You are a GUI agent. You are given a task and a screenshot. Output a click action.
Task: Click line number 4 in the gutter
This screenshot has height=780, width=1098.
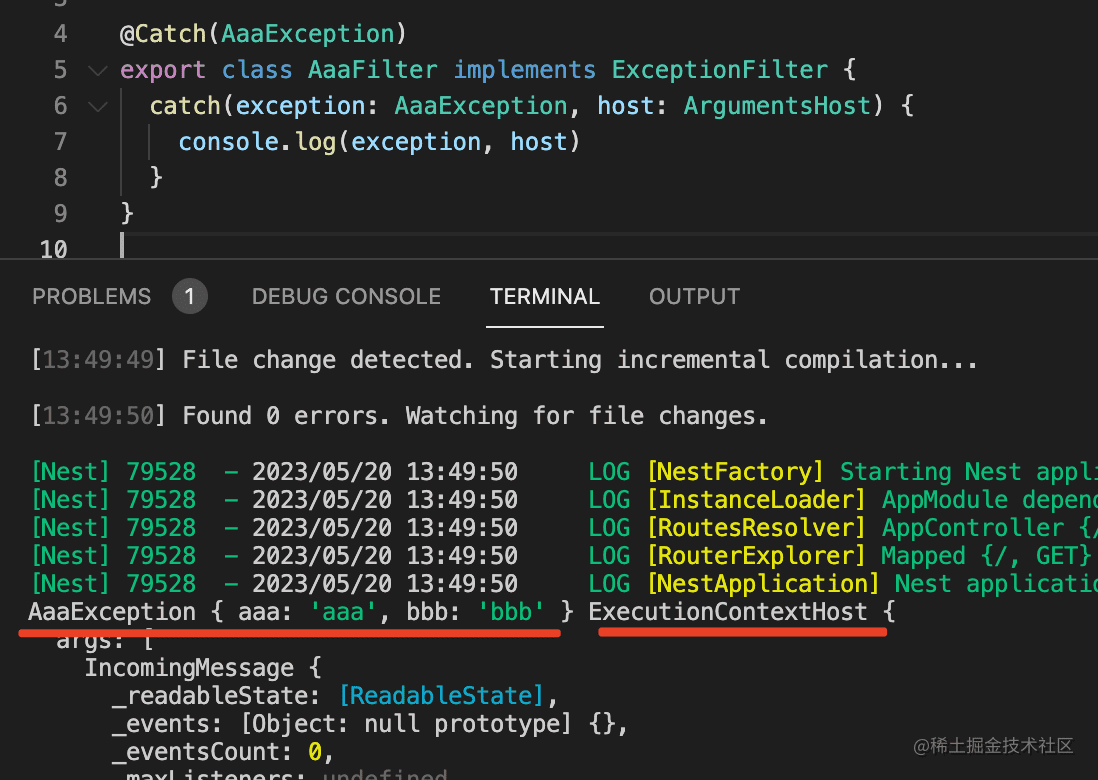[60, 34]
